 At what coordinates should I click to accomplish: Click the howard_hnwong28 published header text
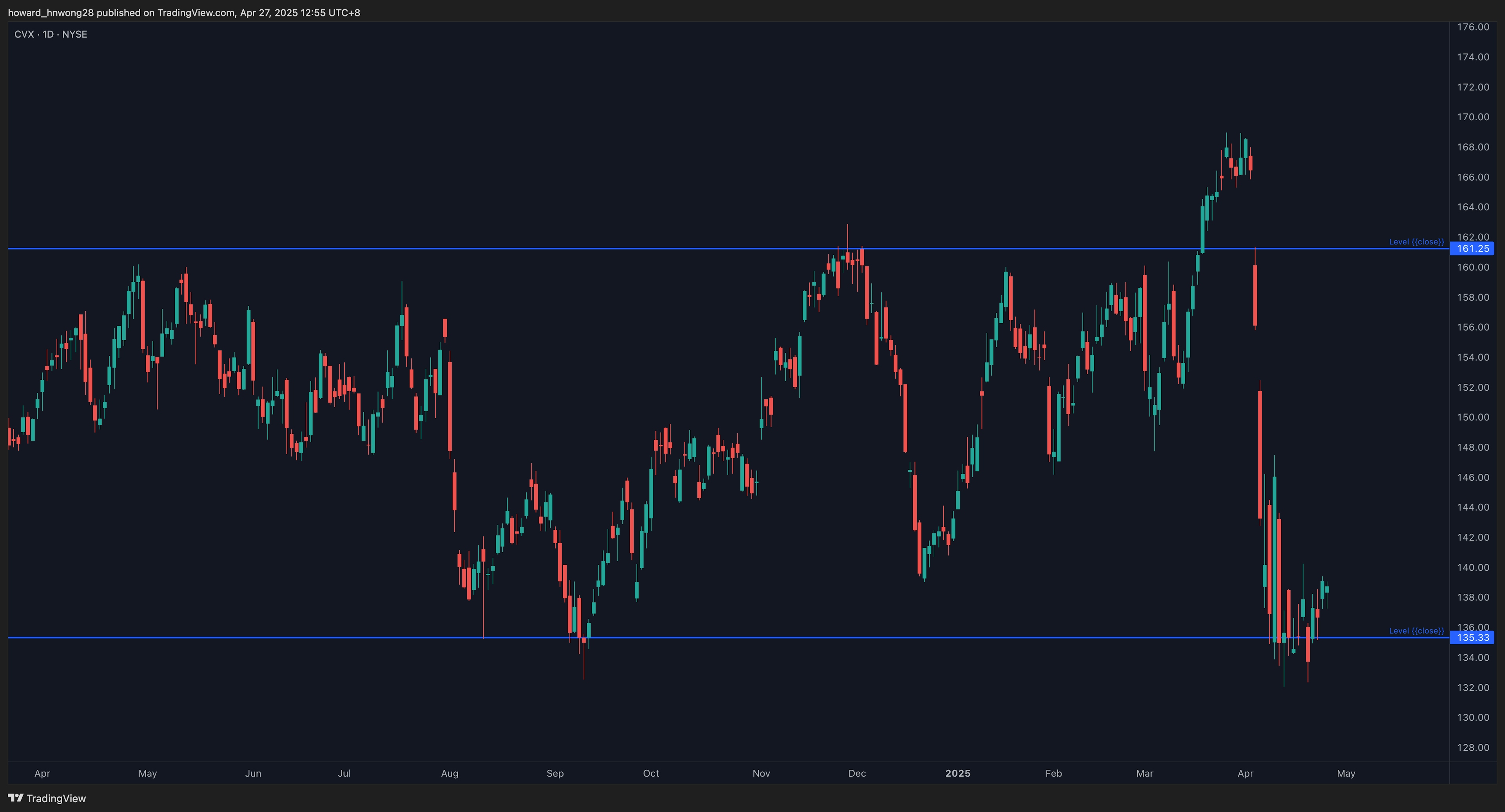click(x=183, y=12)
